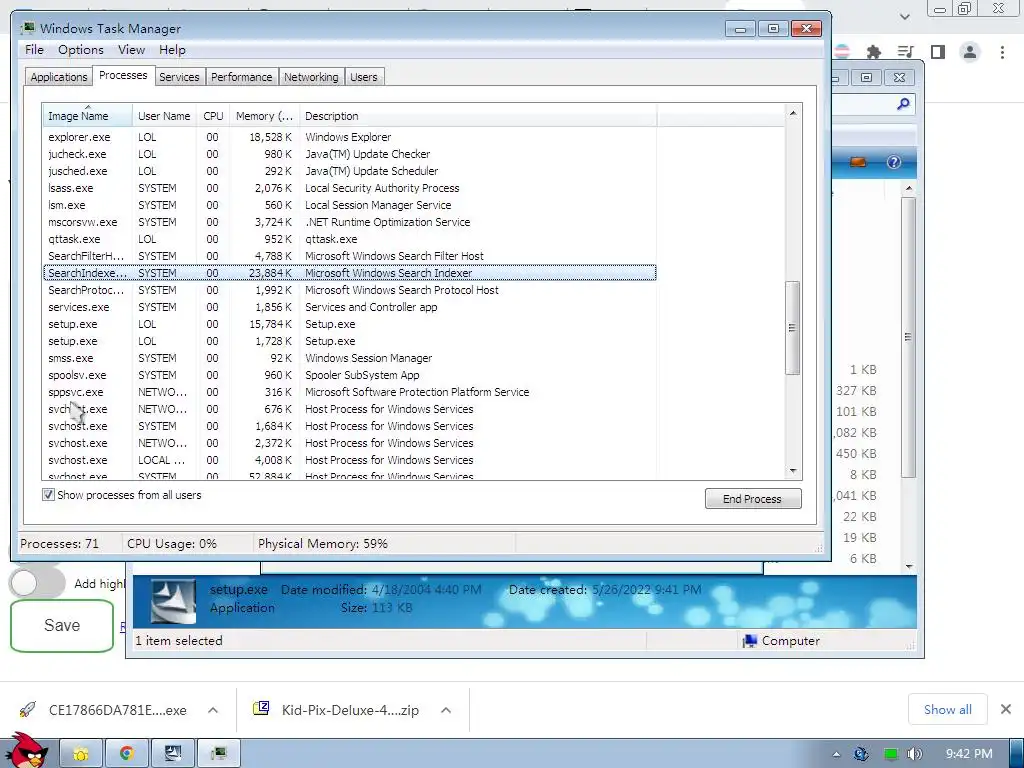The image size is (1024, 768).
Task: Select the explorer.exe process row
Action: click(349, 137)
